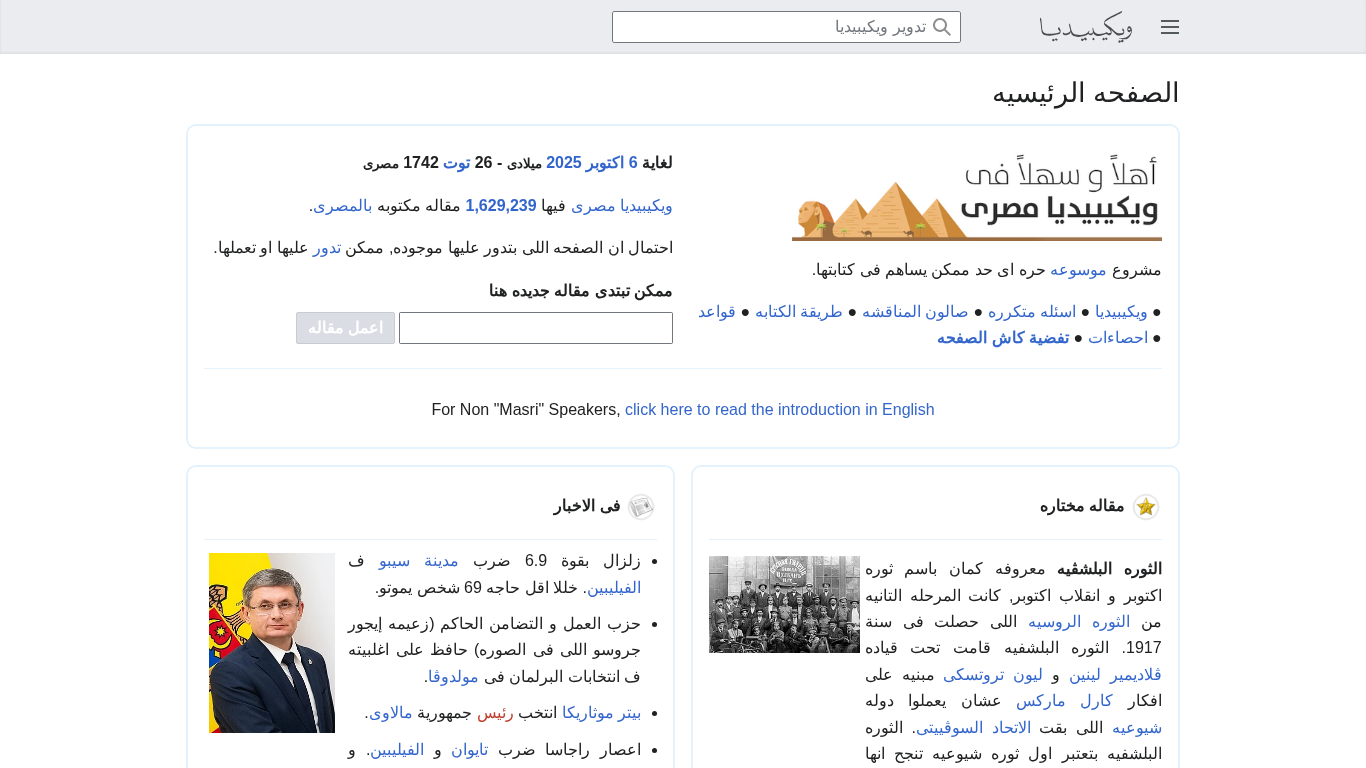Image resolution: width=1366 pixels, height=768 pixels.
Task: Open the Moldovan politician photo
Action: pos(272,643)
